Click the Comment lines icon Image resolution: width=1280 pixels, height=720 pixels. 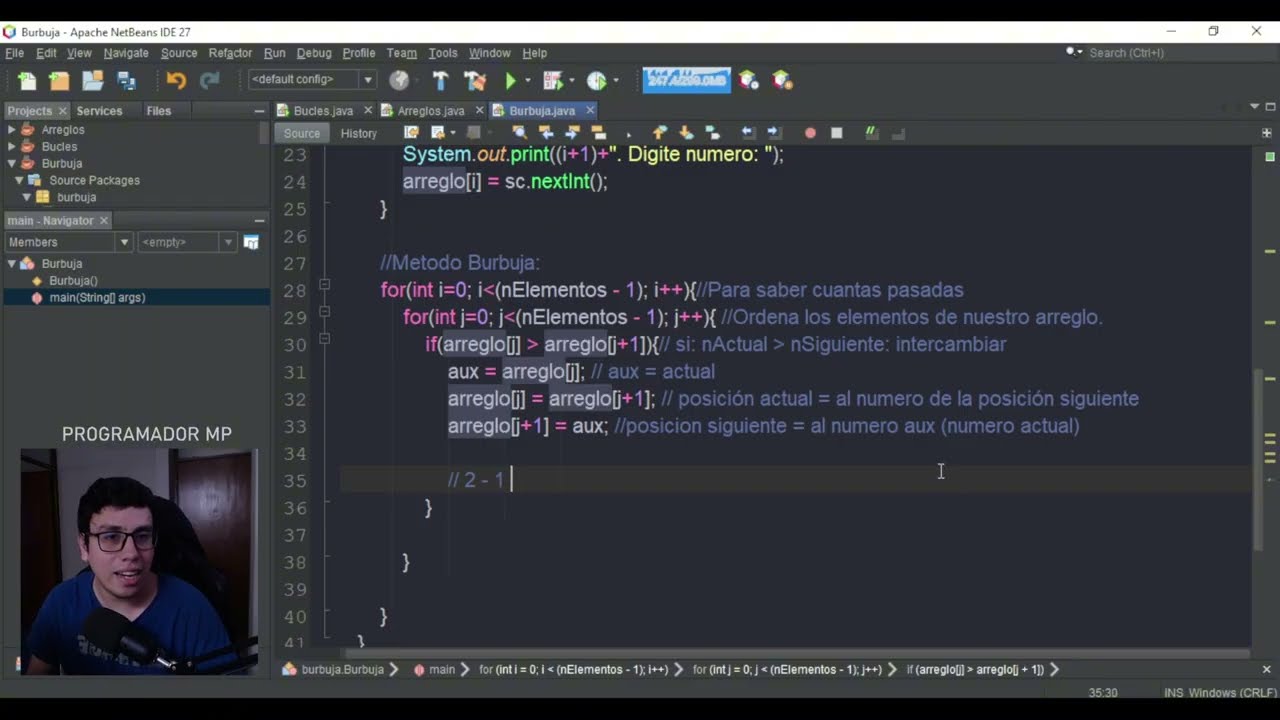click(871, 133)
